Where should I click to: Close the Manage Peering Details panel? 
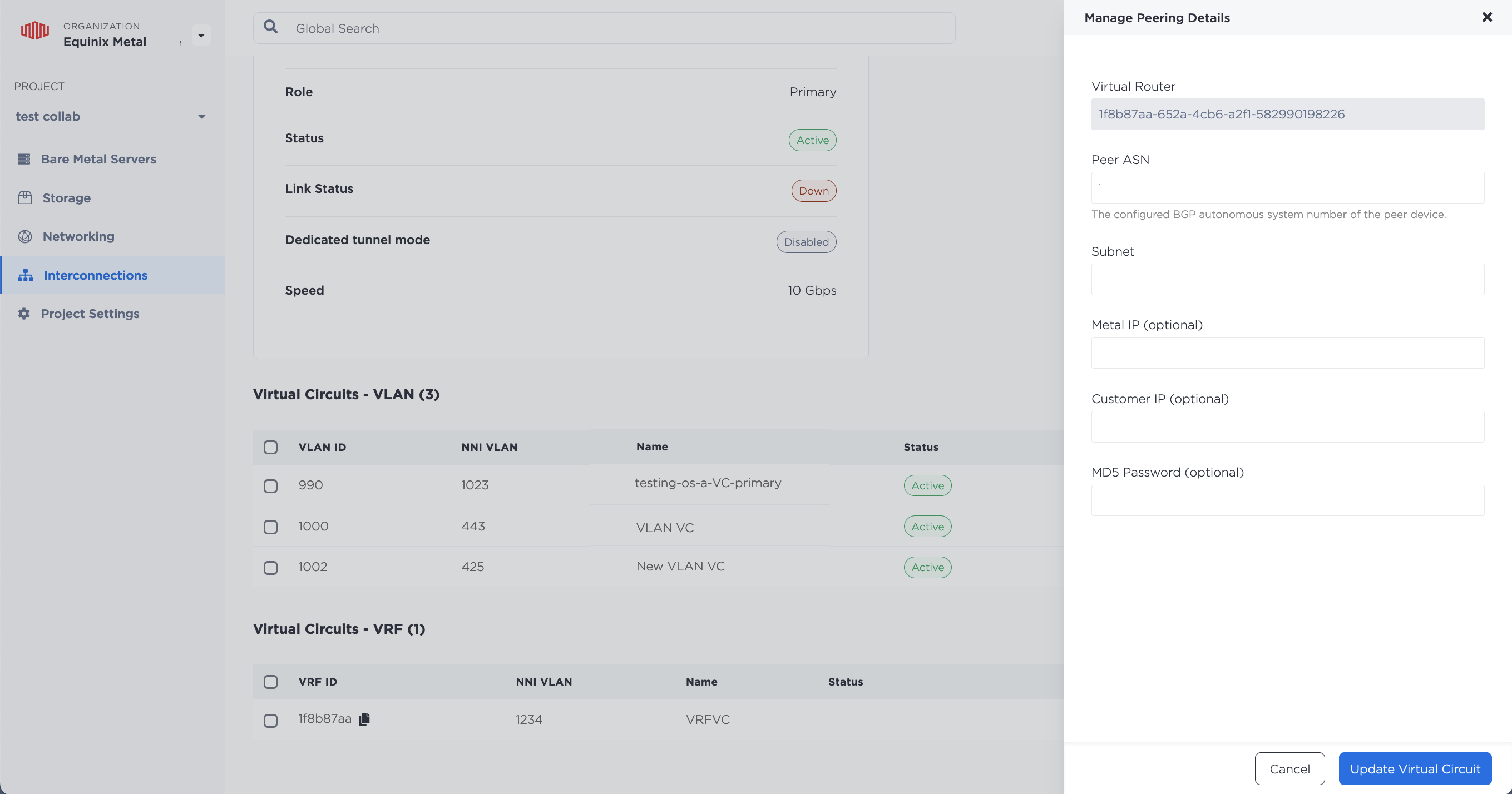pos(1487,18)
